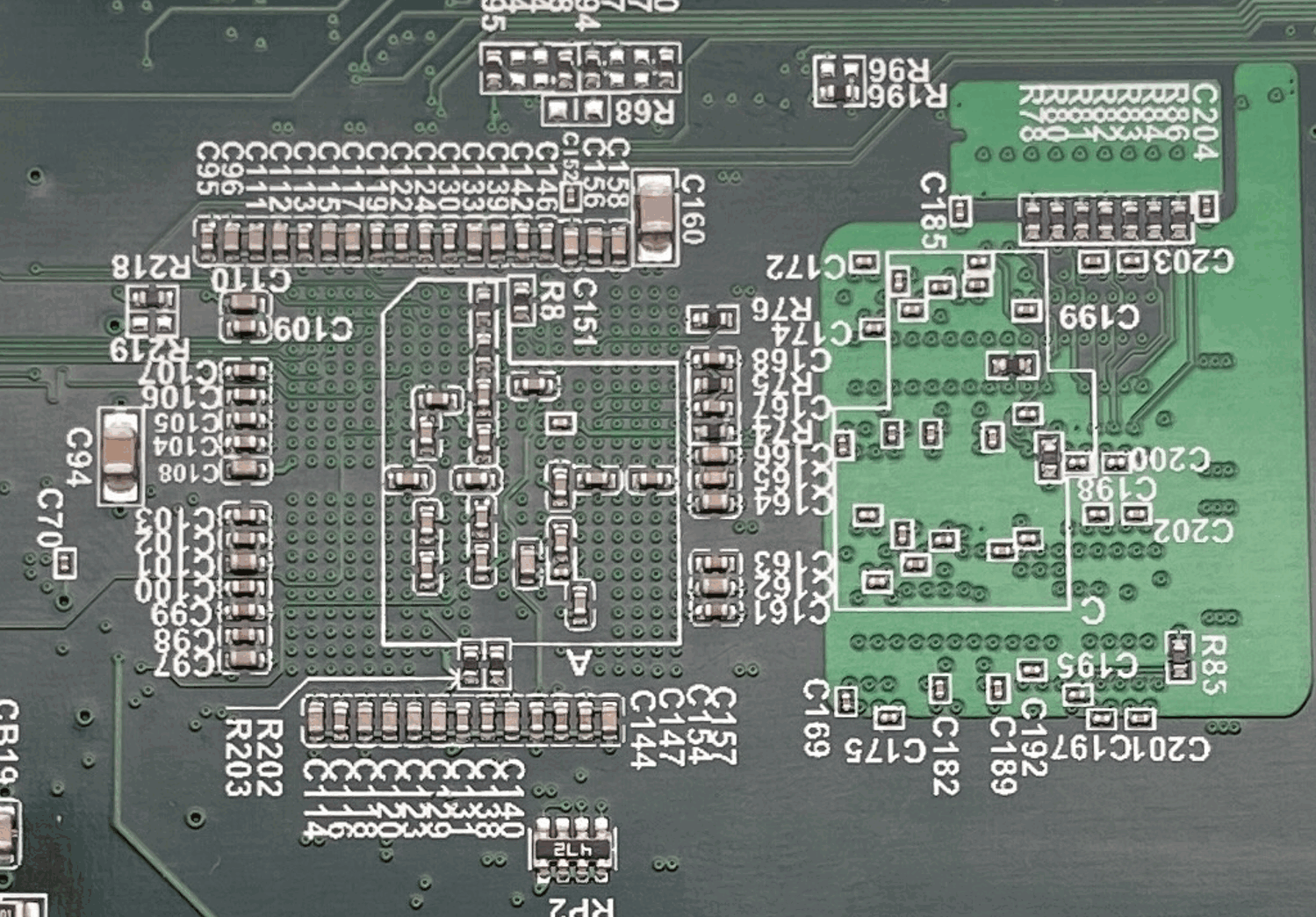Click the C195 label
Viewport: 1316px width, 917px height.
click(x=1097, y=666)
